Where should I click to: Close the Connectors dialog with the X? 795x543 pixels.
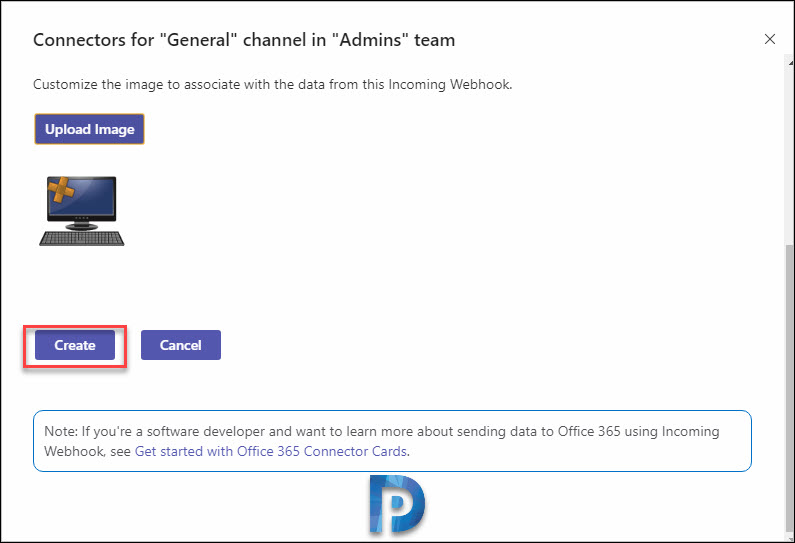[770, 39]
